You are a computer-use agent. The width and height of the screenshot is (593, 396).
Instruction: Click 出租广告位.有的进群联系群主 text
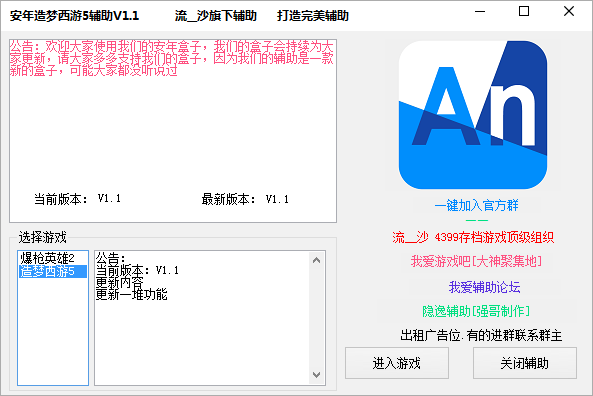pos(481,335)
